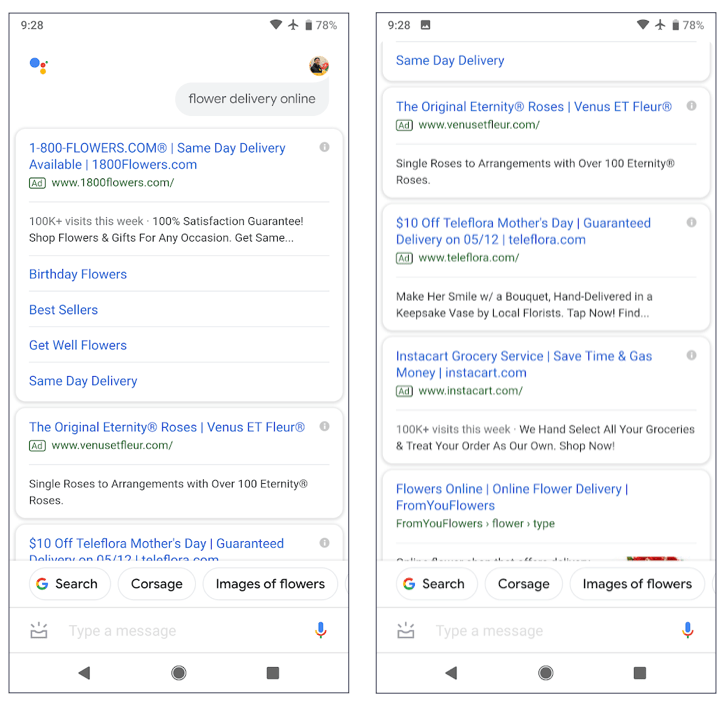Open Same Day Delivery sitelink in left phone
725x707 pixels.
(83, 381)
